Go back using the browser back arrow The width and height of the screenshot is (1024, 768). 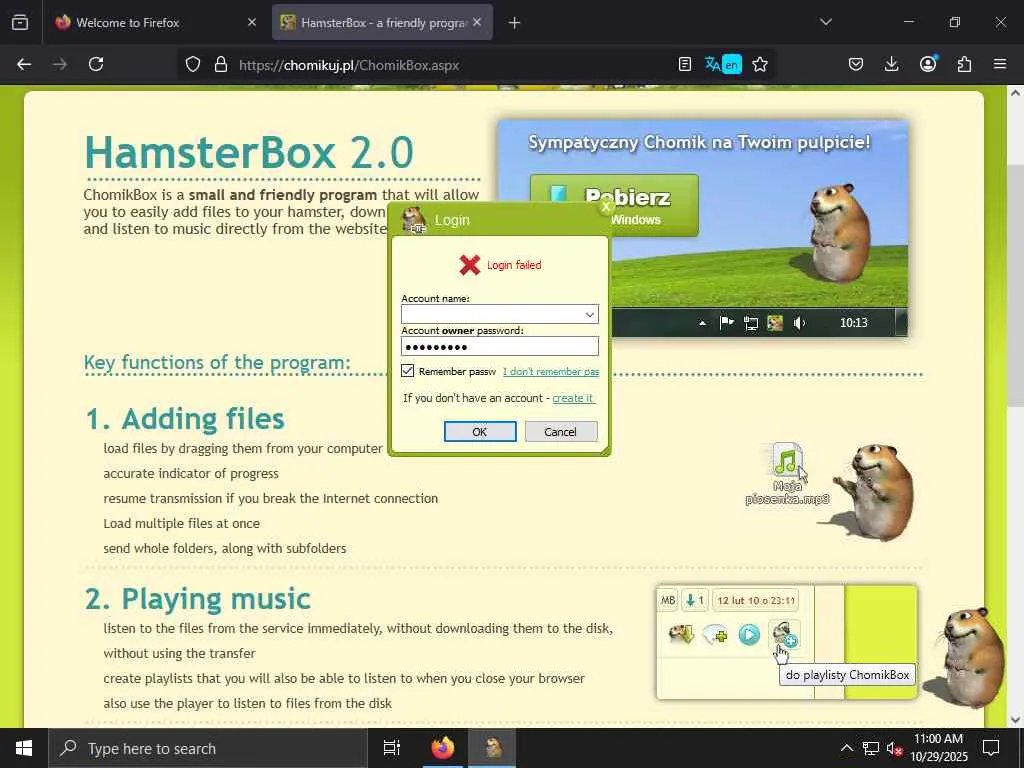(24, 64)
